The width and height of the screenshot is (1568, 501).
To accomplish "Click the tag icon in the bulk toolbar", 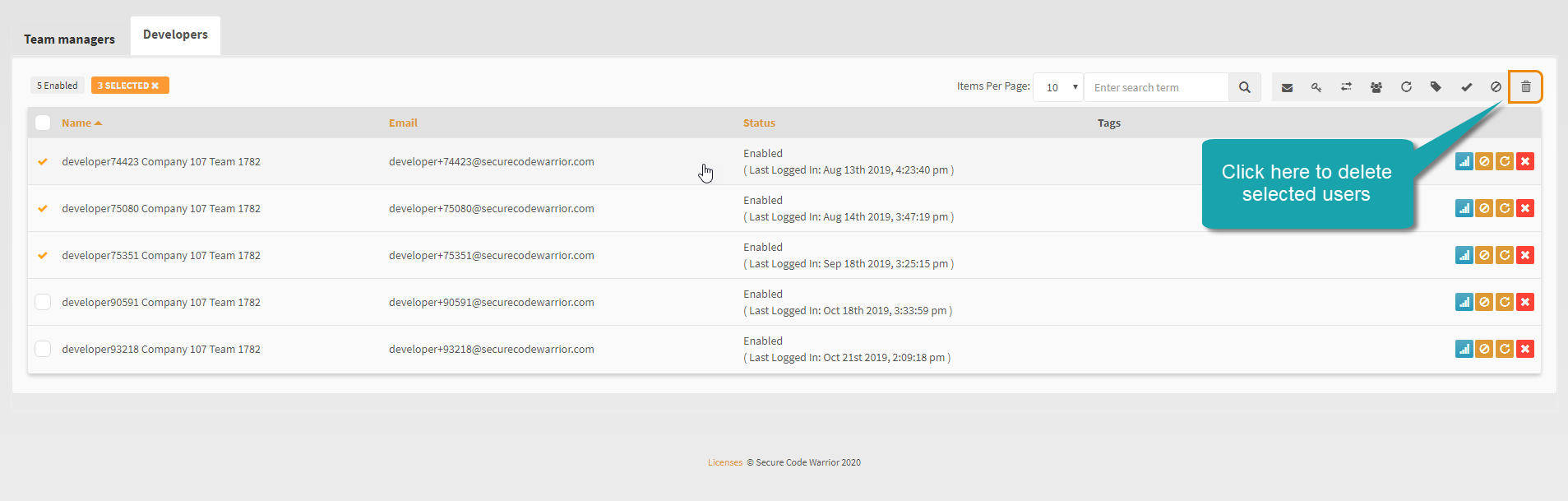I will pos(1436,87).
